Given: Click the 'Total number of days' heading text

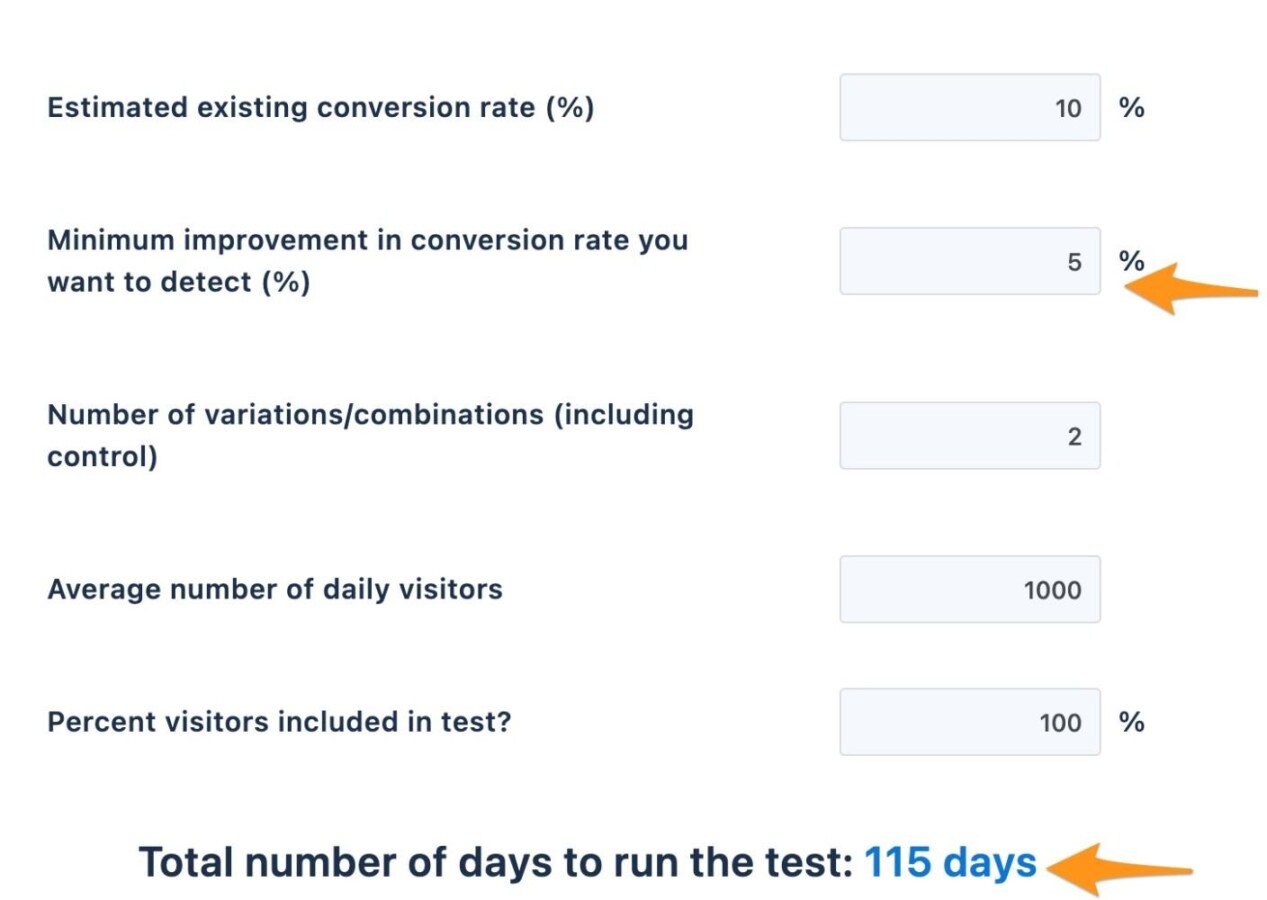Looking at the screenshot, I should (495, 862).
